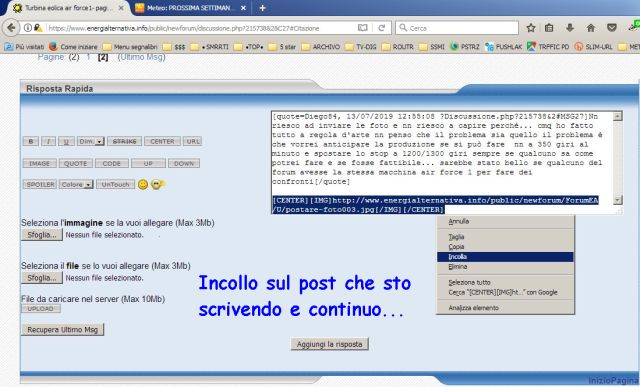The height and width of the screenshot is (387, 640).
Task: Open the 5 star bookmarks folder
Action: tap(282, 47)
